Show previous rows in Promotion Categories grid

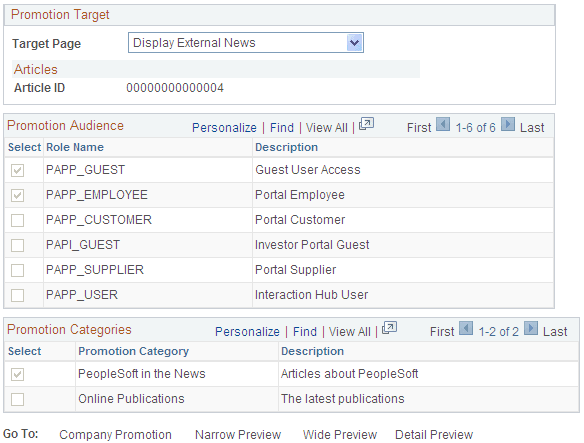(x=466, y=328)
